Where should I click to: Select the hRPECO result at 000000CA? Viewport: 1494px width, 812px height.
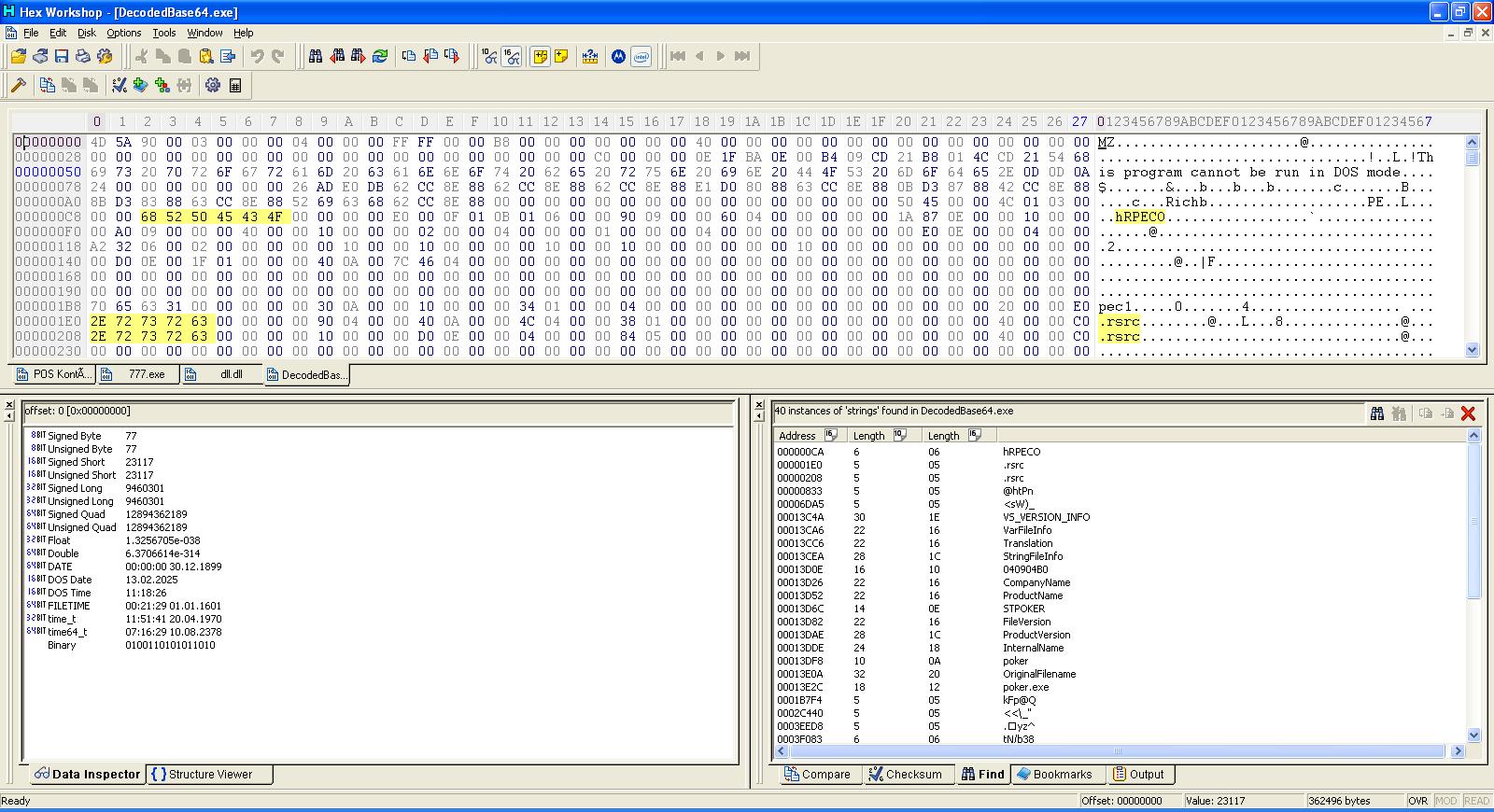coord(1022,452)
